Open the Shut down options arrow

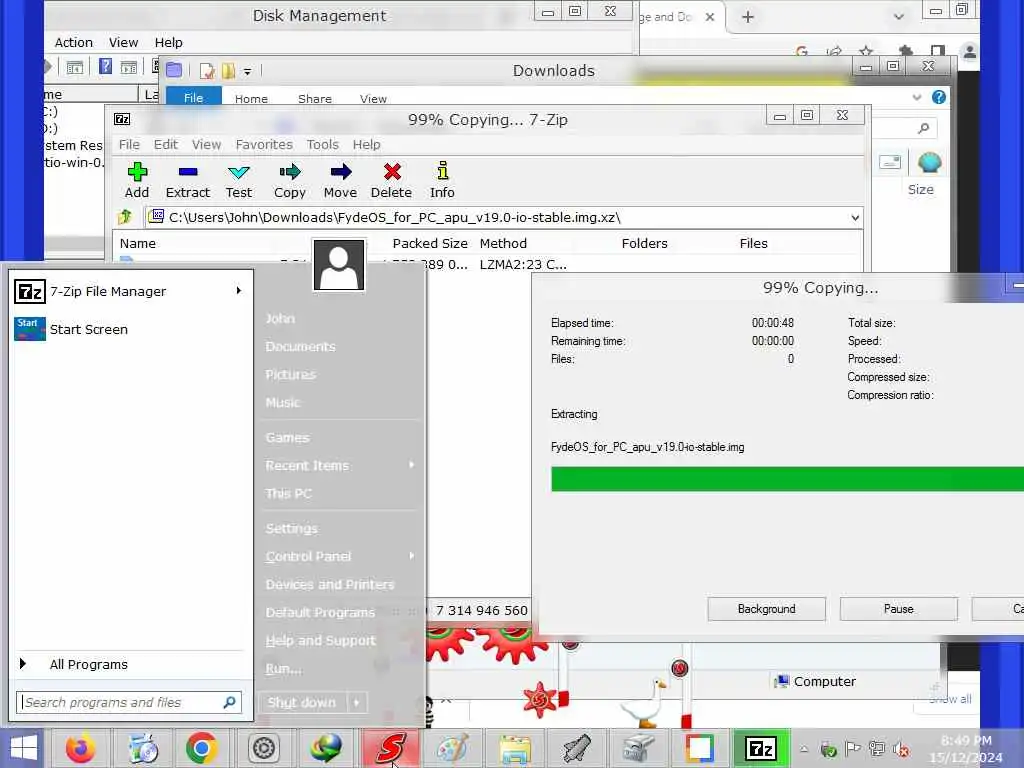357,703
